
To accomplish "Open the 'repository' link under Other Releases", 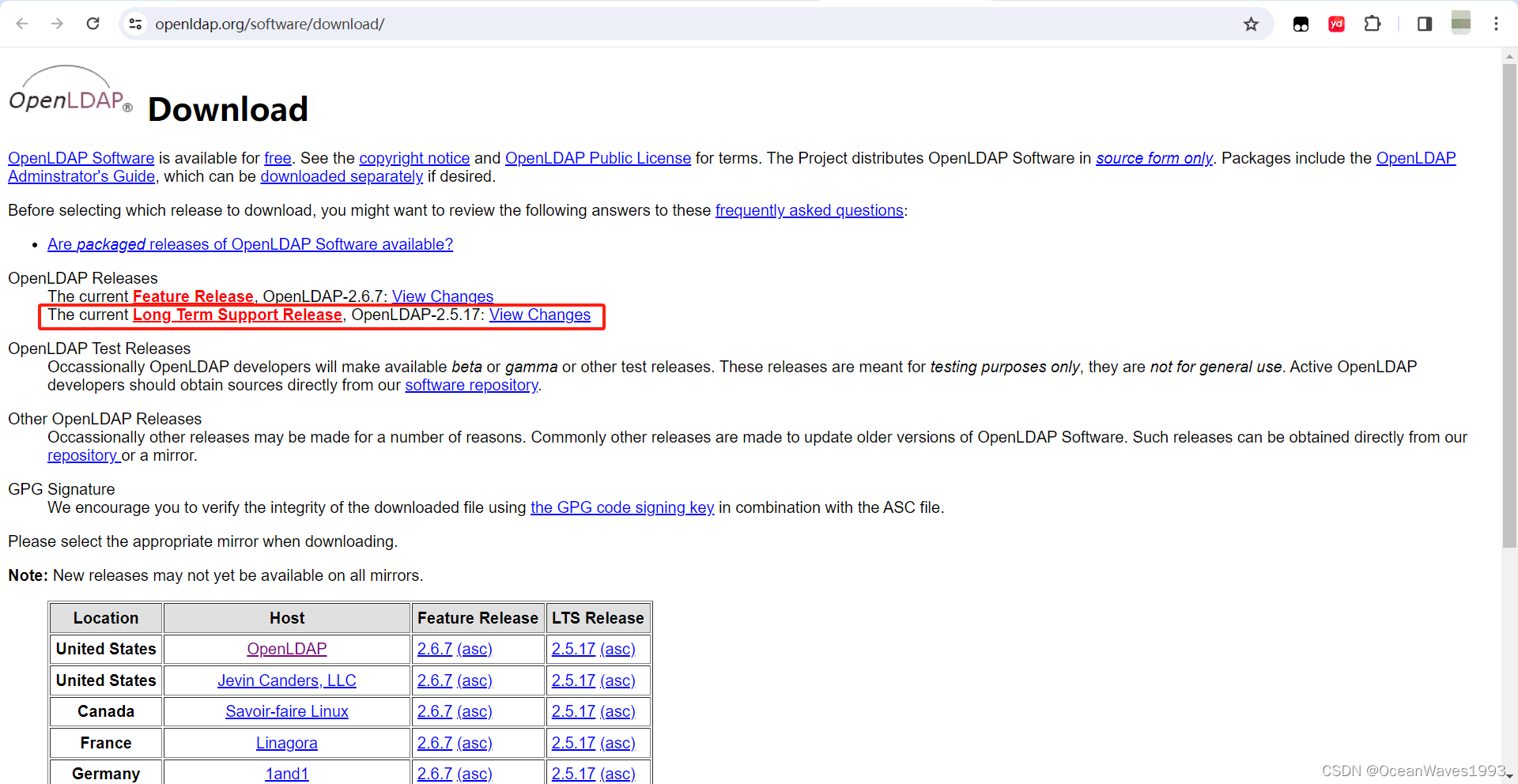I will click(82, 455).
